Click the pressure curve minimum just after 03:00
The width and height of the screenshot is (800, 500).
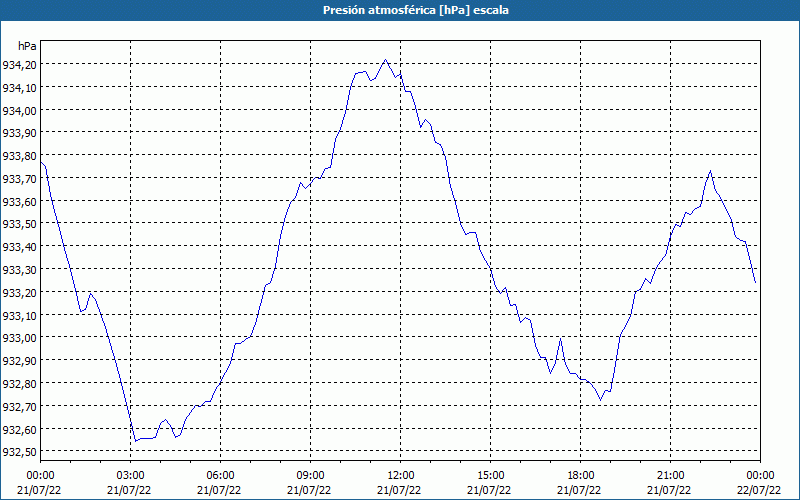point(136,441)
